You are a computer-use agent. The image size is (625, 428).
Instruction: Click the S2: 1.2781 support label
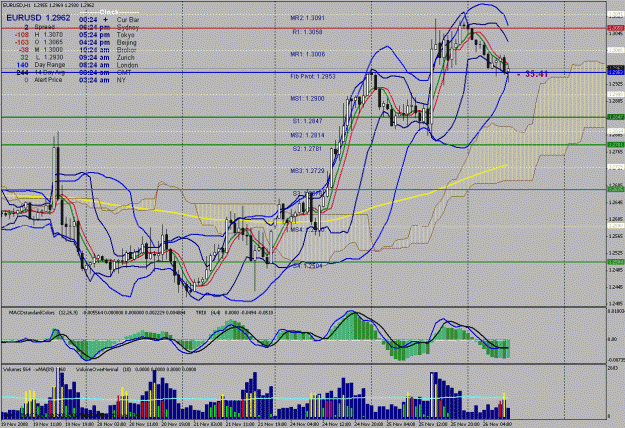click(307, 149)
